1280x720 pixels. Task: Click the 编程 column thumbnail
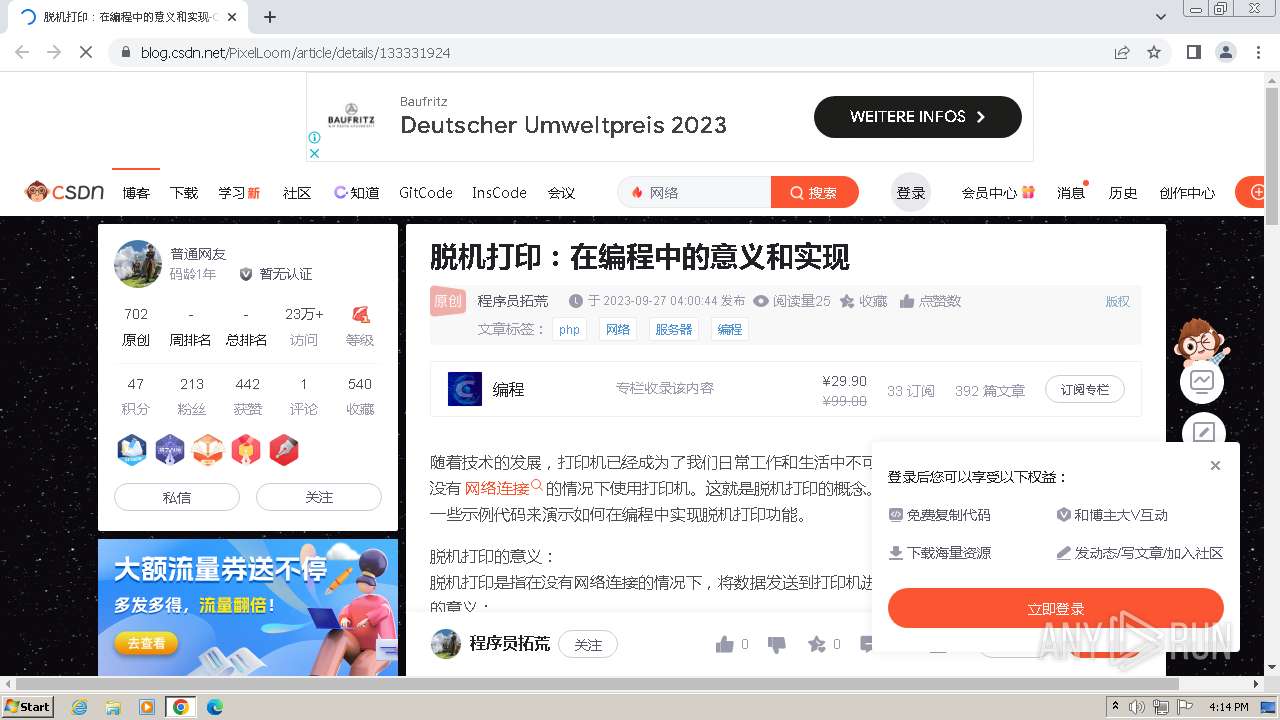click(465, 389)
